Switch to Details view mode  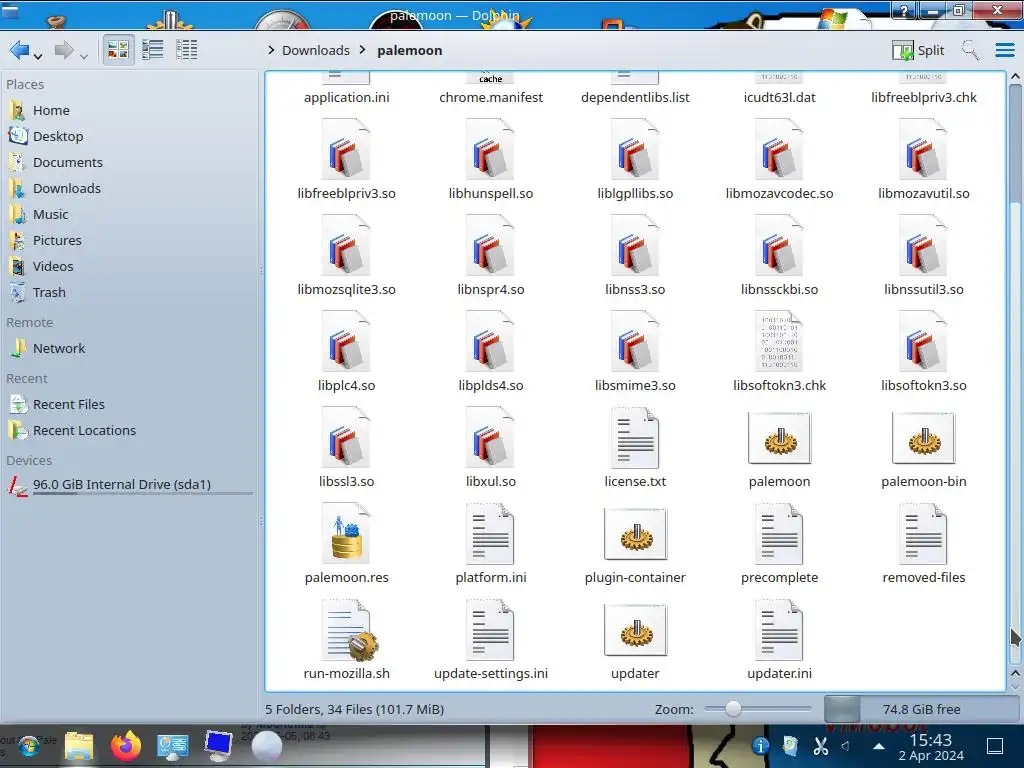pyautogui.click(x=187, y=50)
